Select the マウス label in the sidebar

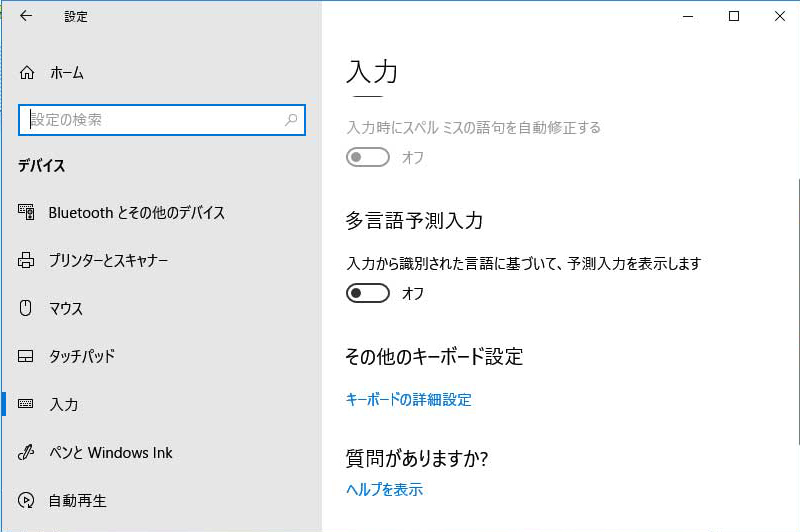pos(66,309)
